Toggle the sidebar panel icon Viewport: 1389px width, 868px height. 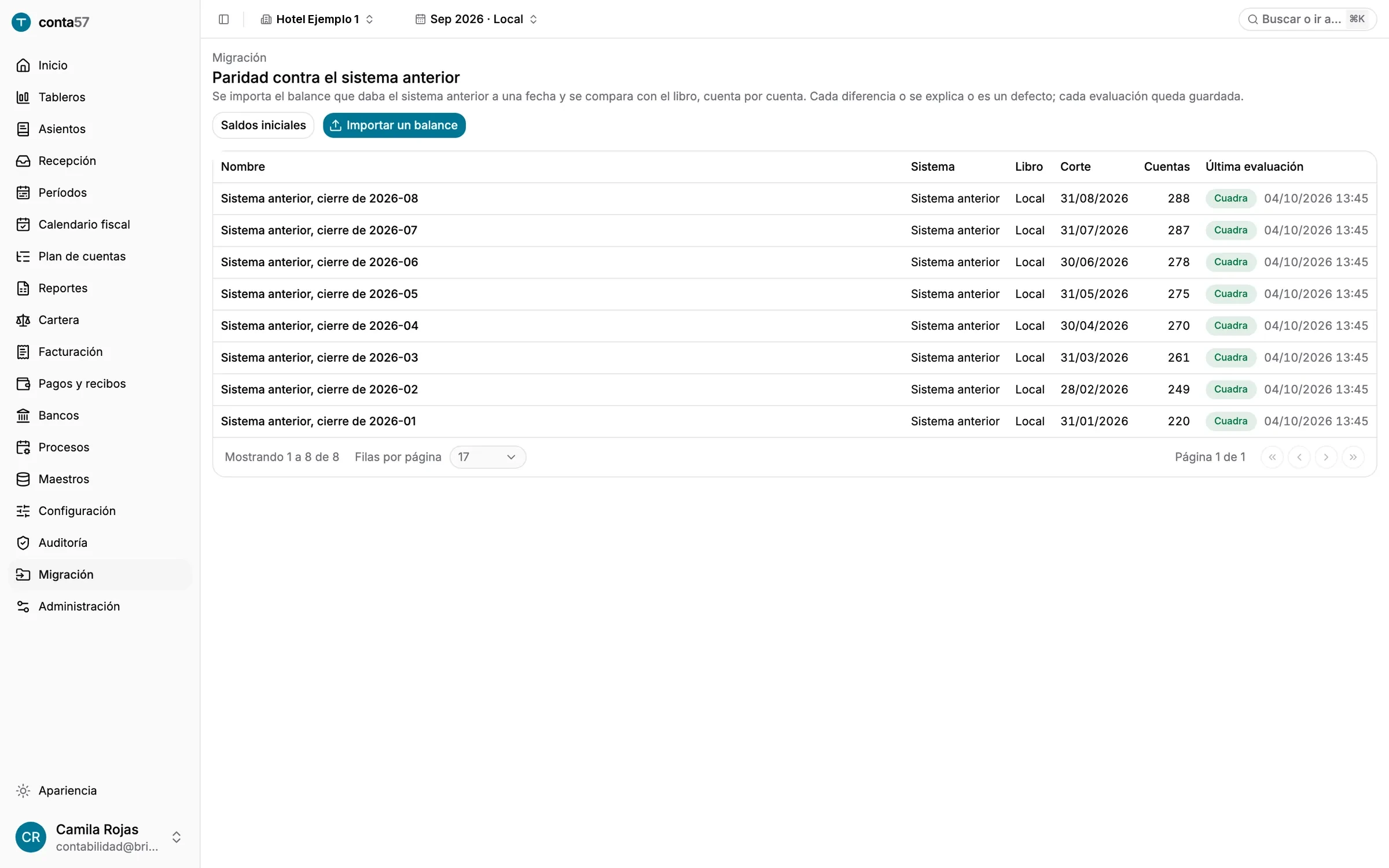click(224, 19)
